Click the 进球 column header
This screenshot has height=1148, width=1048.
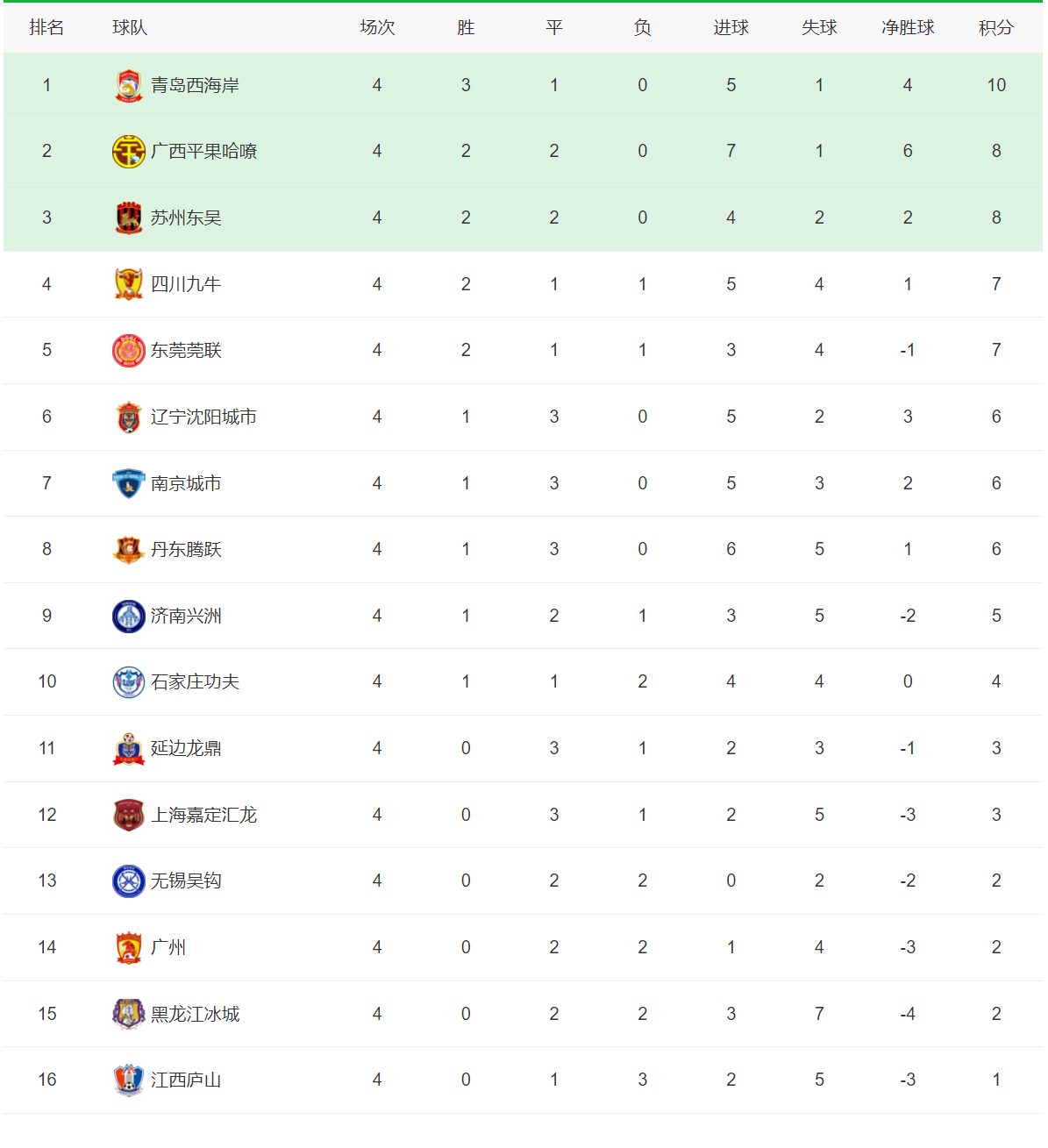(731, 28)
